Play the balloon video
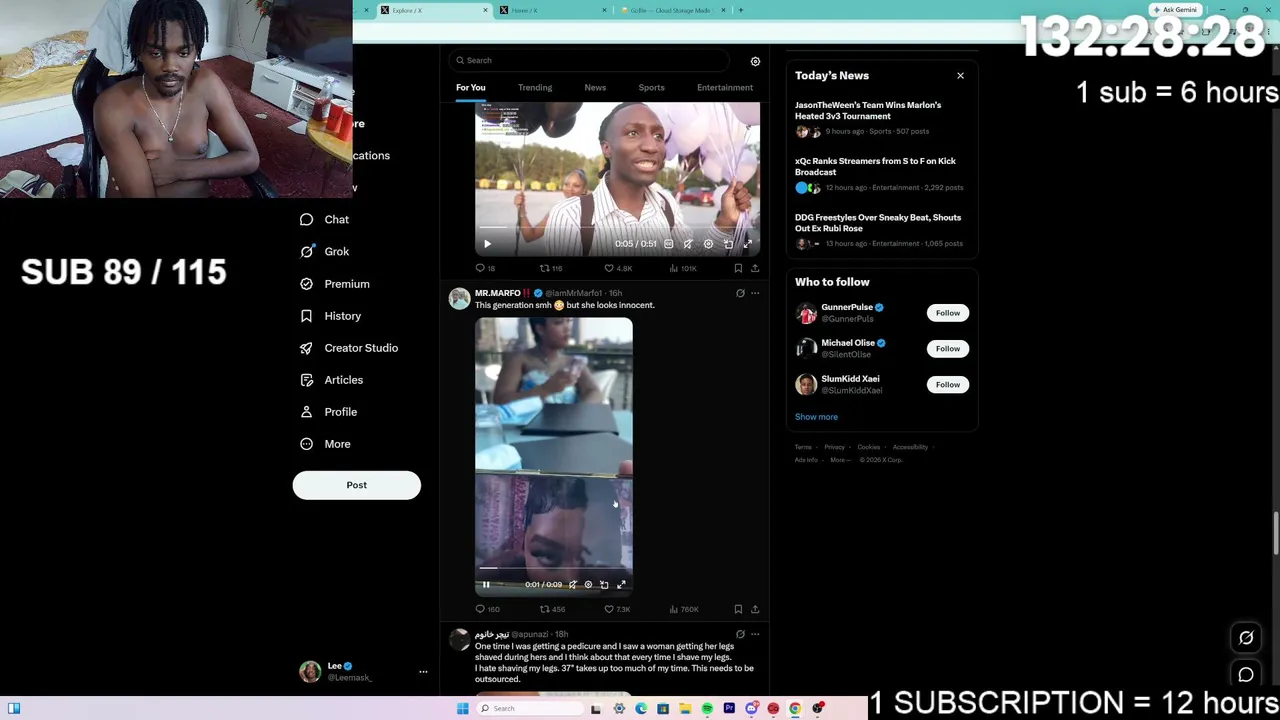This screenshot has height=720, width=1280. pos(487,244)
